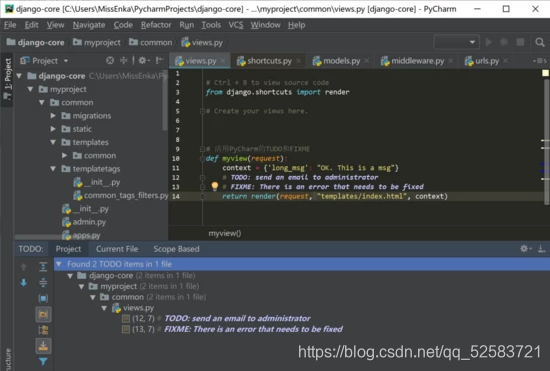The image size is (550, 371).
Task: Collapse the views.py node in the TODO tree
Action: 104,308
